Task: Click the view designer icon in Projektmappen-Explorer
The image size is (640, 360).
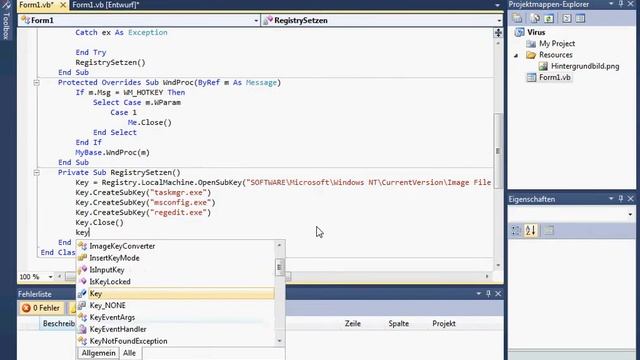Action: [x=580, y=18]
